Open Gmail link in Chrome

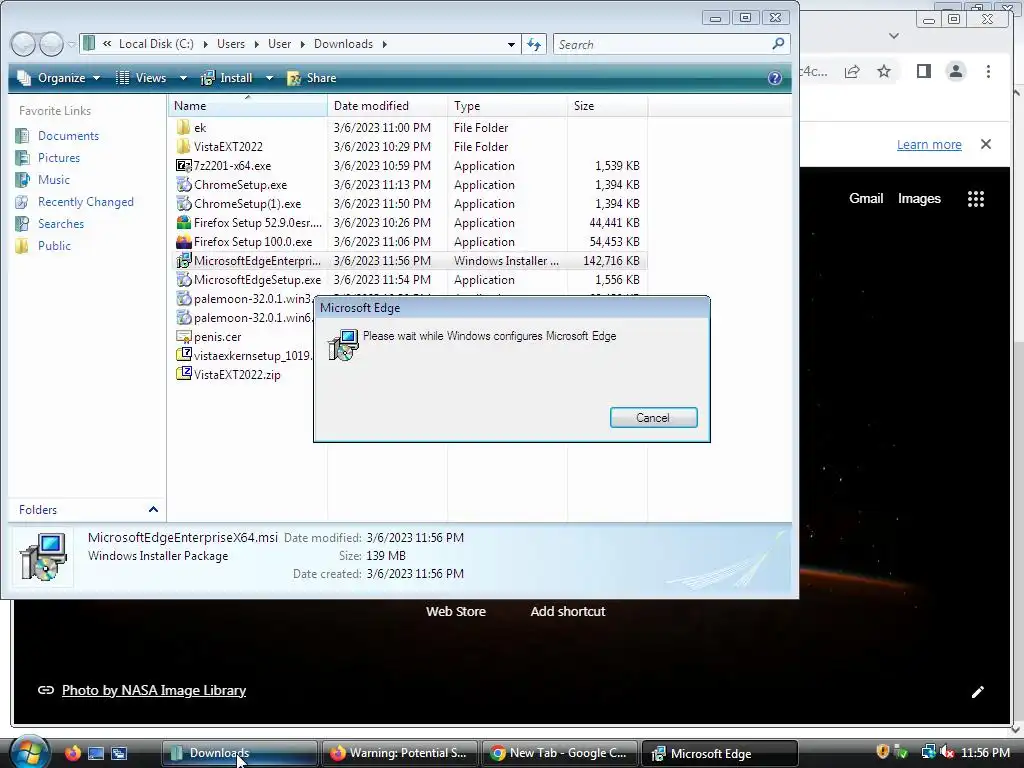click(866, 199)
